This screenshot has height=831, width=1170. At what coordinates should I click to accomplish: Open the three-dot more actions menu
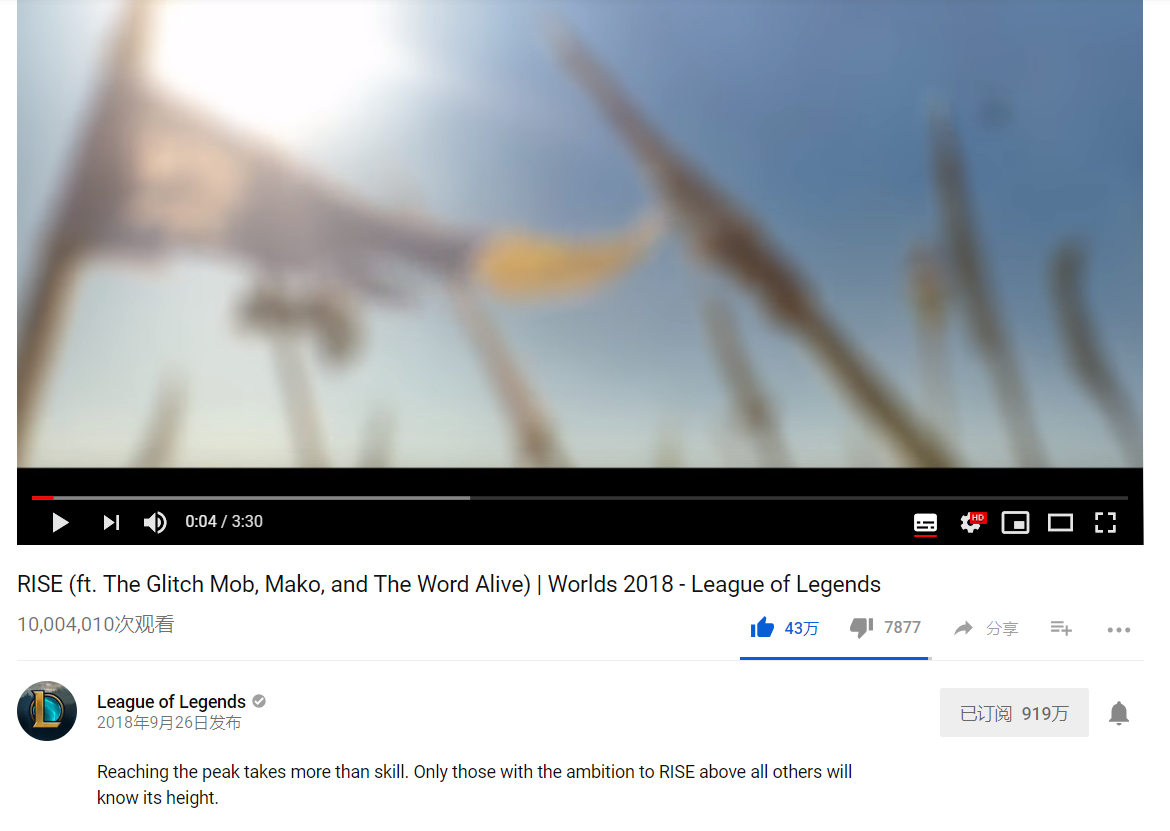(1119, 630)
